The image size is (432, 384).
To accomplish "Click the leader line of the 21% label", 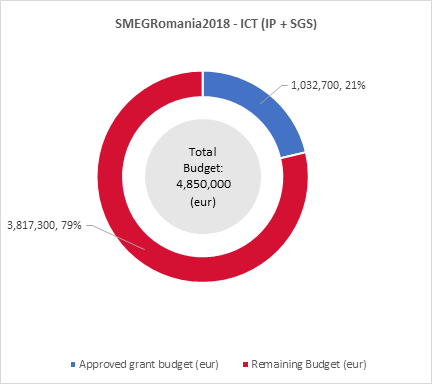I will click(x=272, y=94).
